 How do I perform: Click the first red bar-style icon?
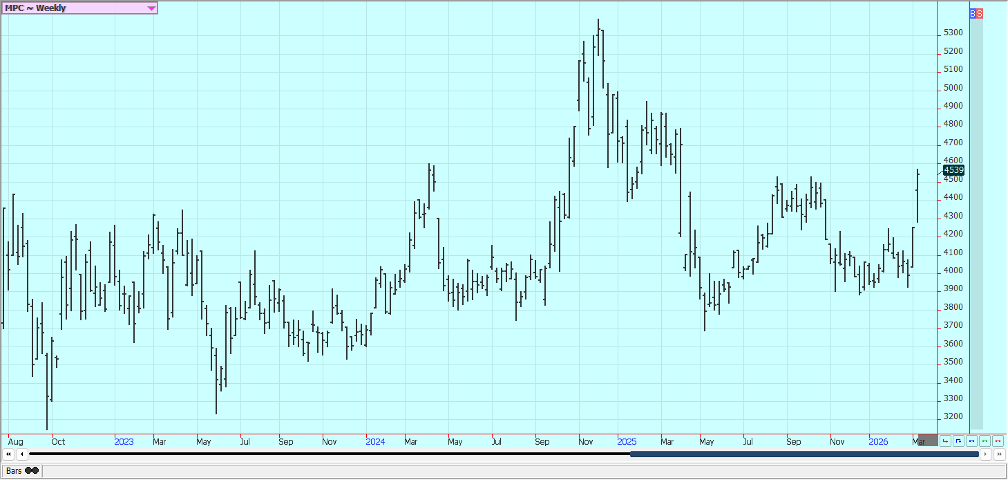click(945, 440)
